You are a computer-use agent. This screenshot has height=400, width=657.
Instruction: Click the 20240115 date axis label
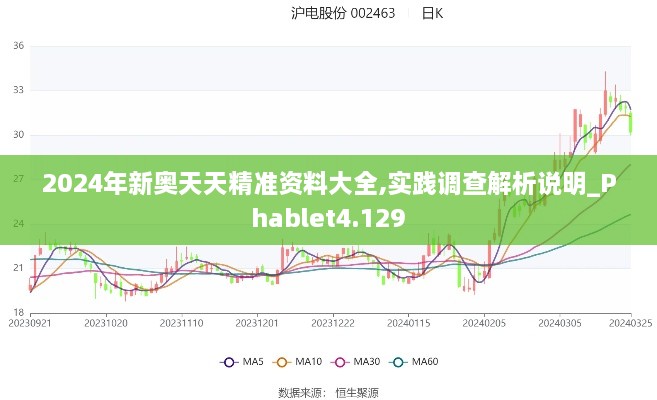pyautogui.click(x=409, y=323)
